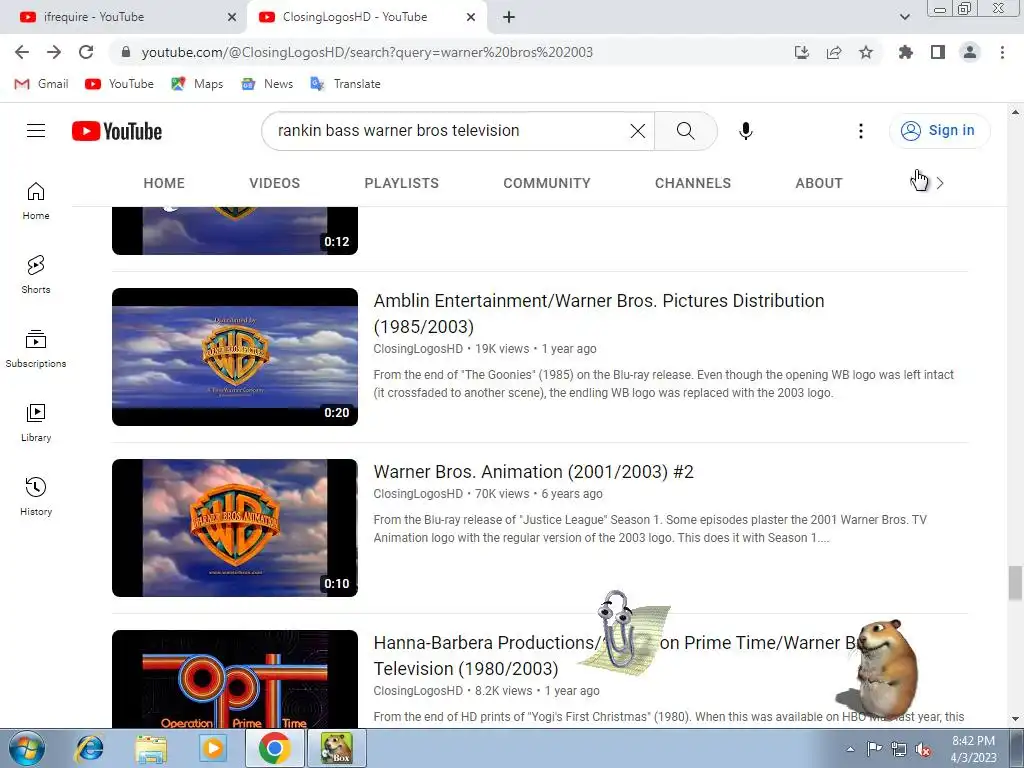The image size is (1024, 768).
Task: Open Windows Explorer folder from the taskbar
Action: pyautogui.click(x=151, y=748)
